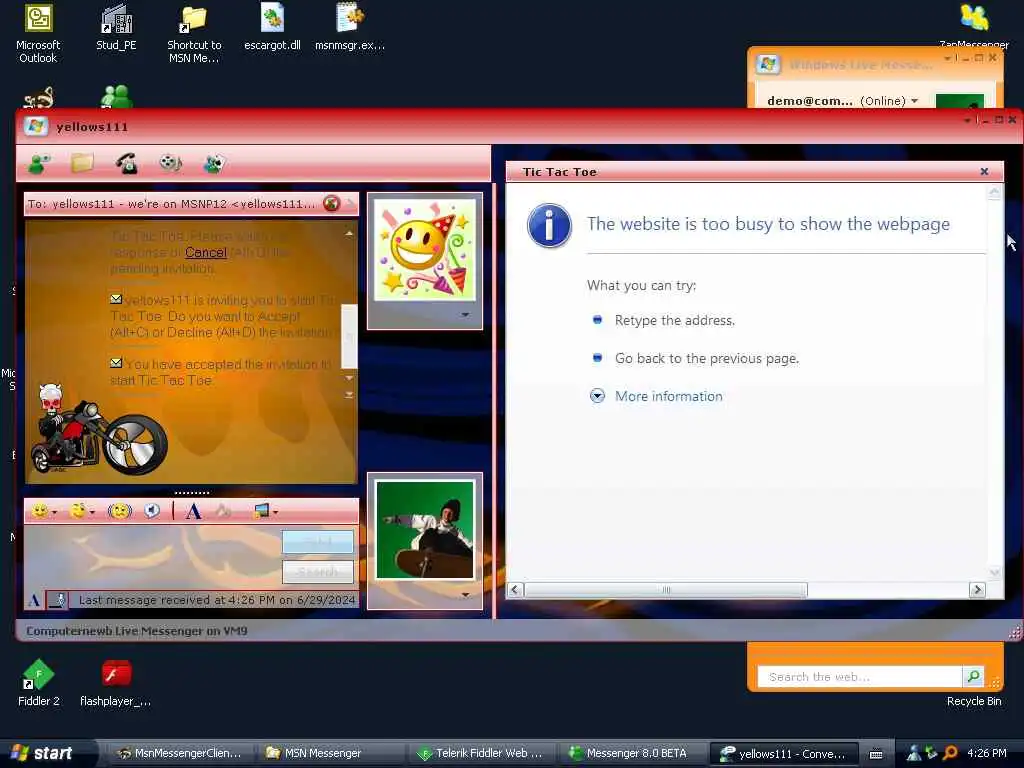Click the greyed Search button

click(318, 572)
